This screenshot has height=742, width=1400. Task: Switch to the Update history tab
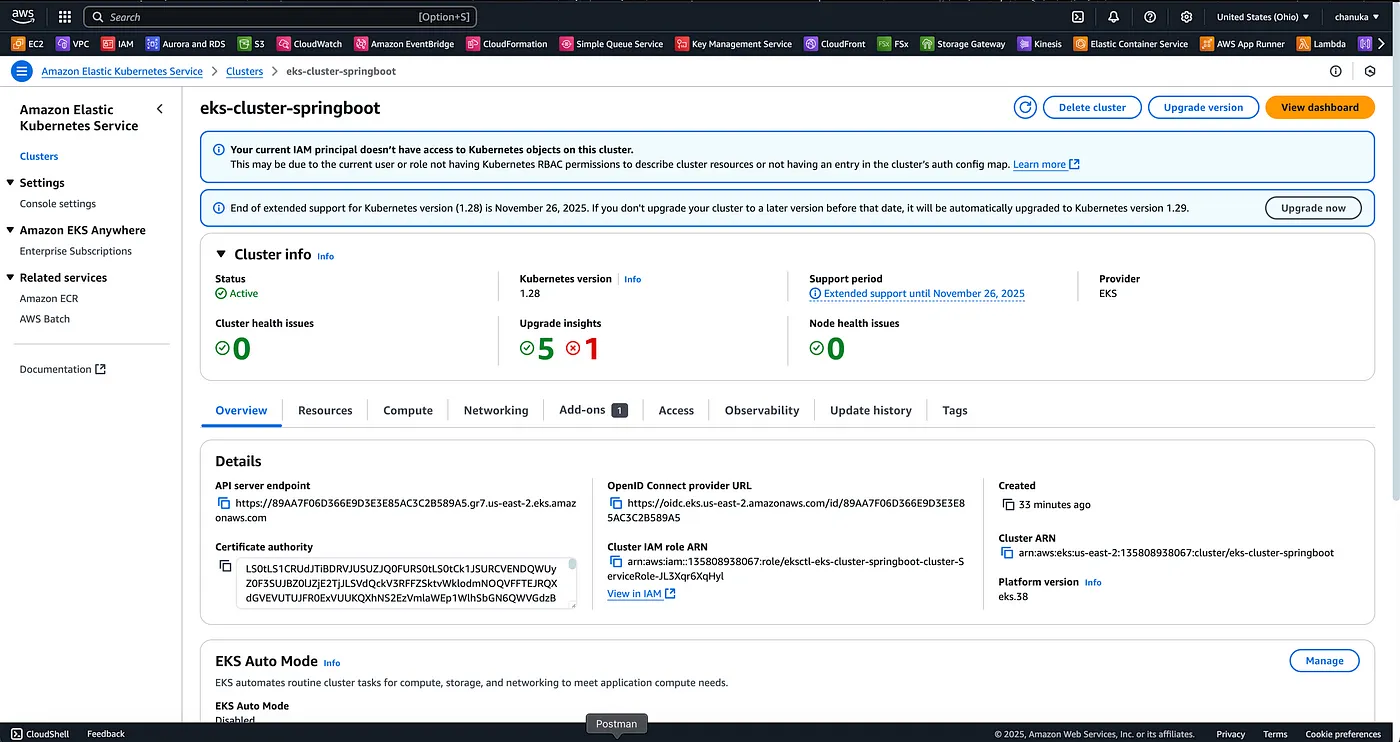pyautogui.click(x=871, y=410)
